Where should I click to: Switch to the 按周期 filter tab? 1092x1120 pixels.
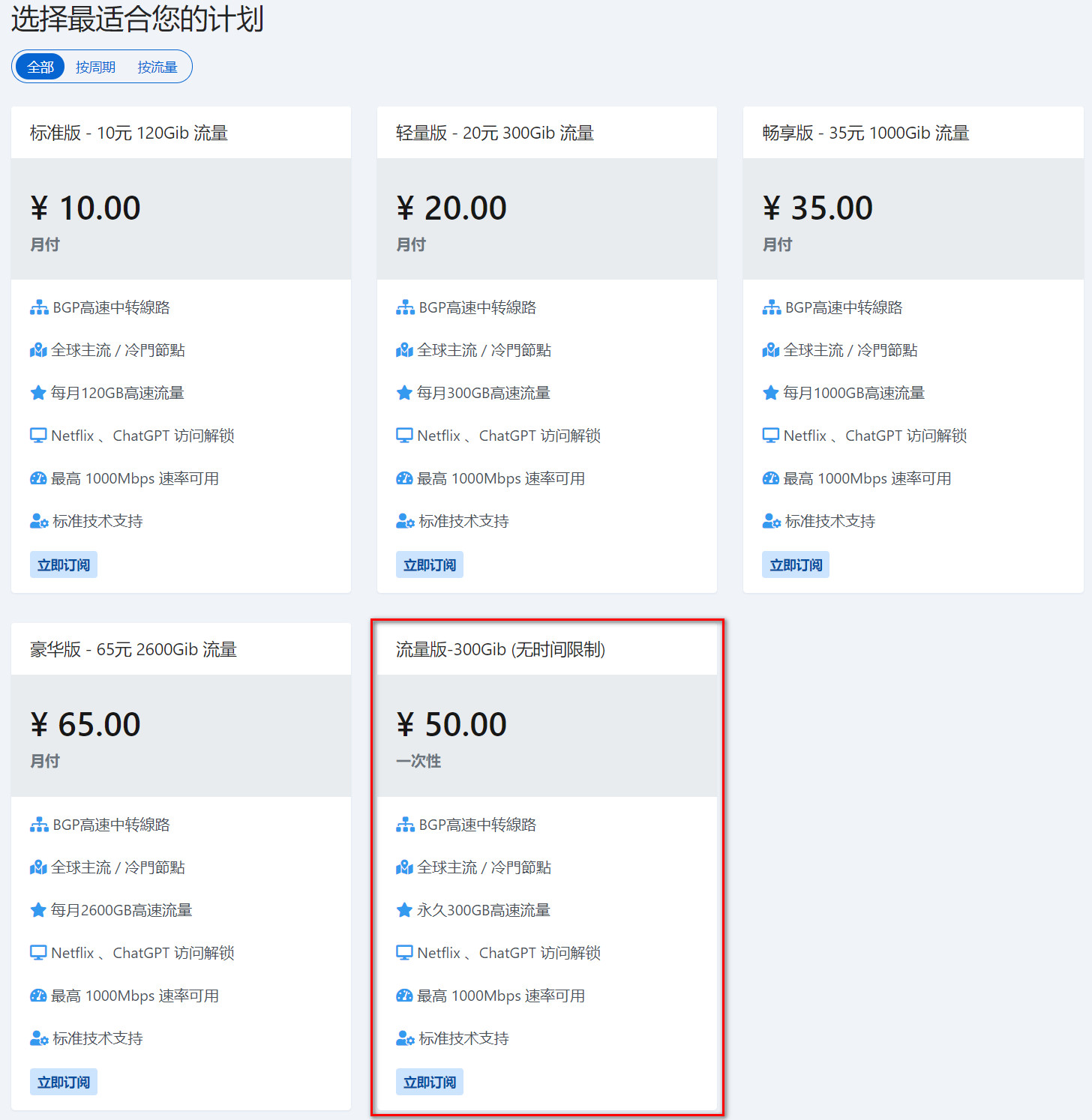[x=95, y=67]
